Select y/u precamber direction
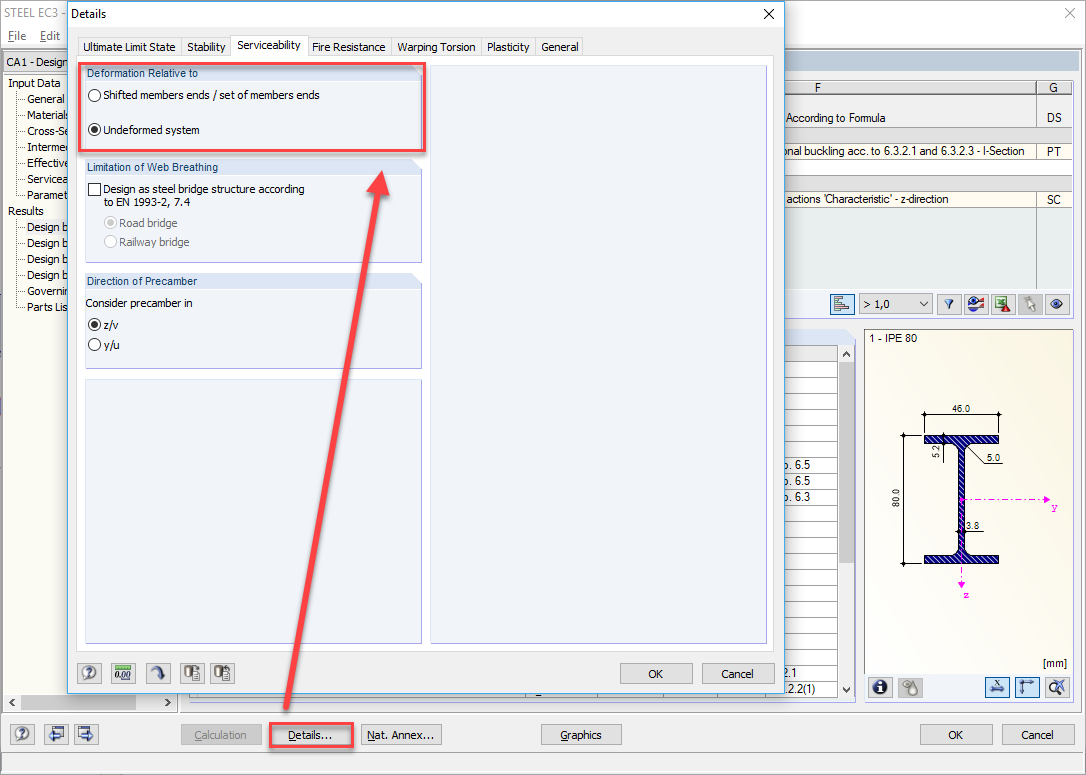The image size is (1086, 775). coord(95,345)
